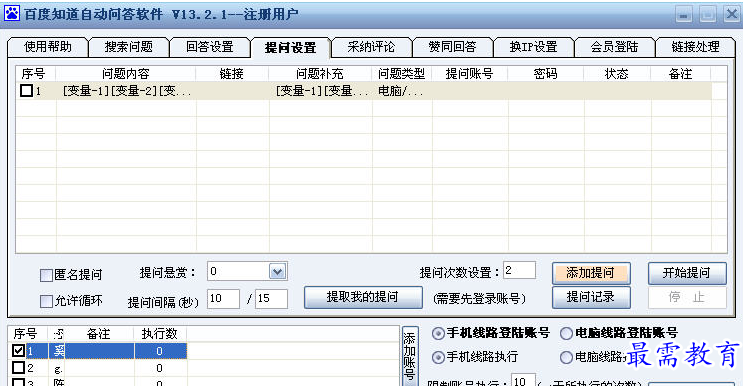The image size is (748, 386).
Task: Click the 停止 button
Action: [687, 297]
